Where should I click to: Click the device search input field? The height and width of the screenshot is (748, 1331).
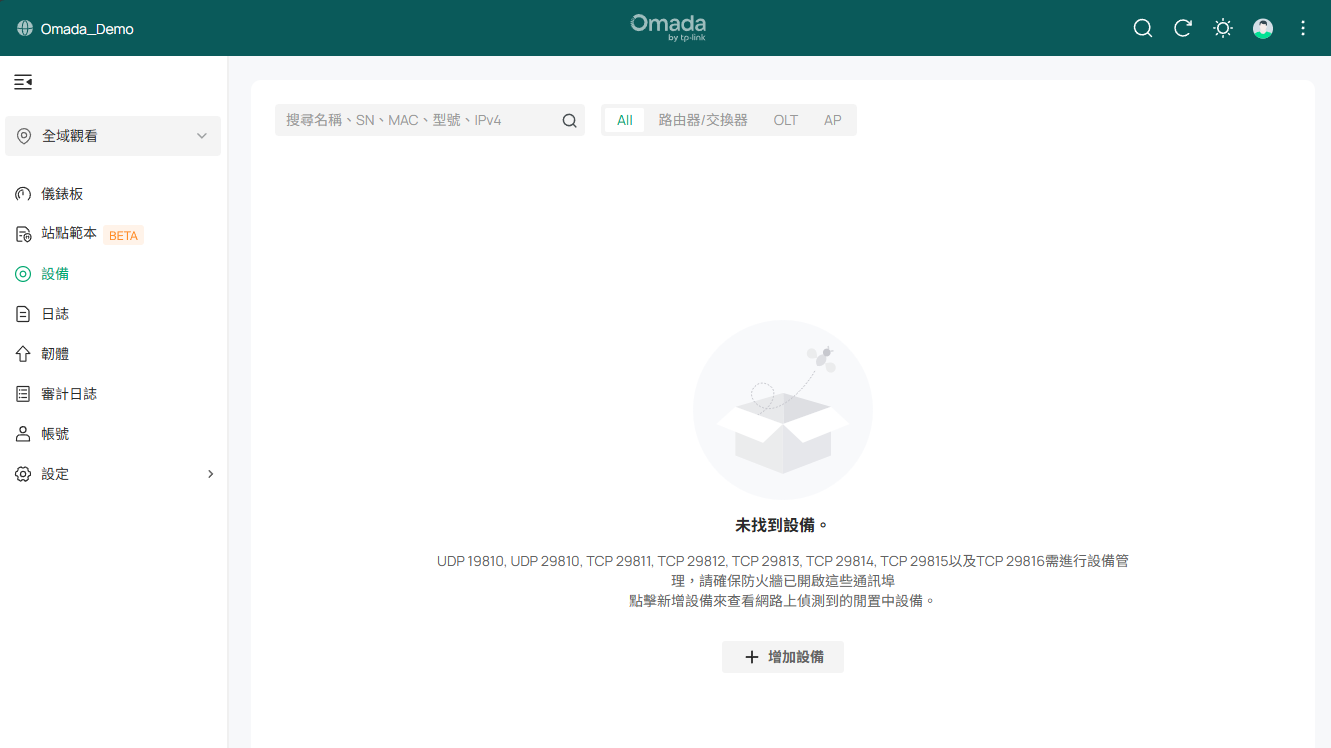tap(430, 120)
